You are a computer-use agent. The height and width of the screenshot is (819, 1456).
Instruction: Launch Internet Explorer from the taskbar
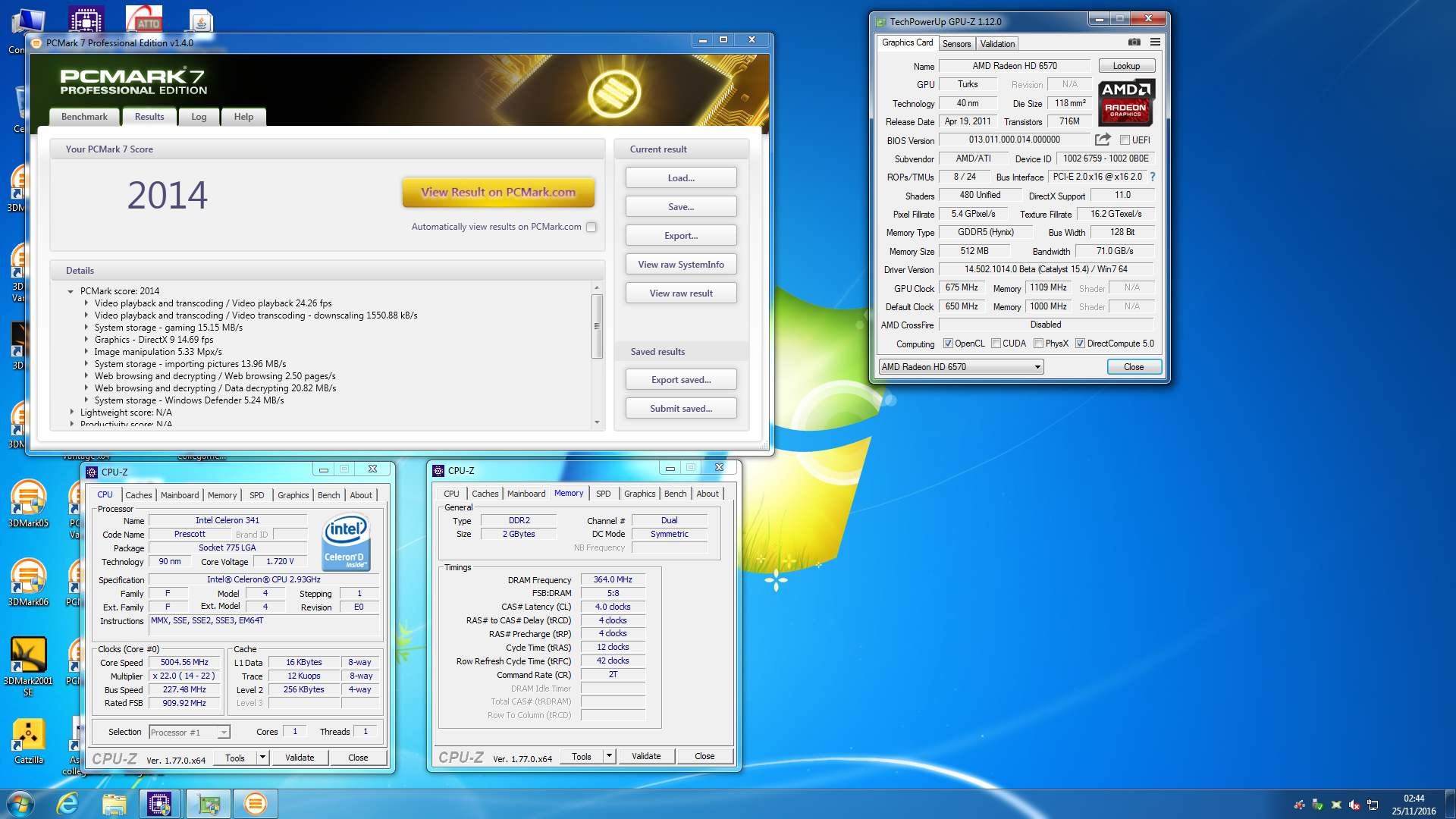tap(68, 804)
